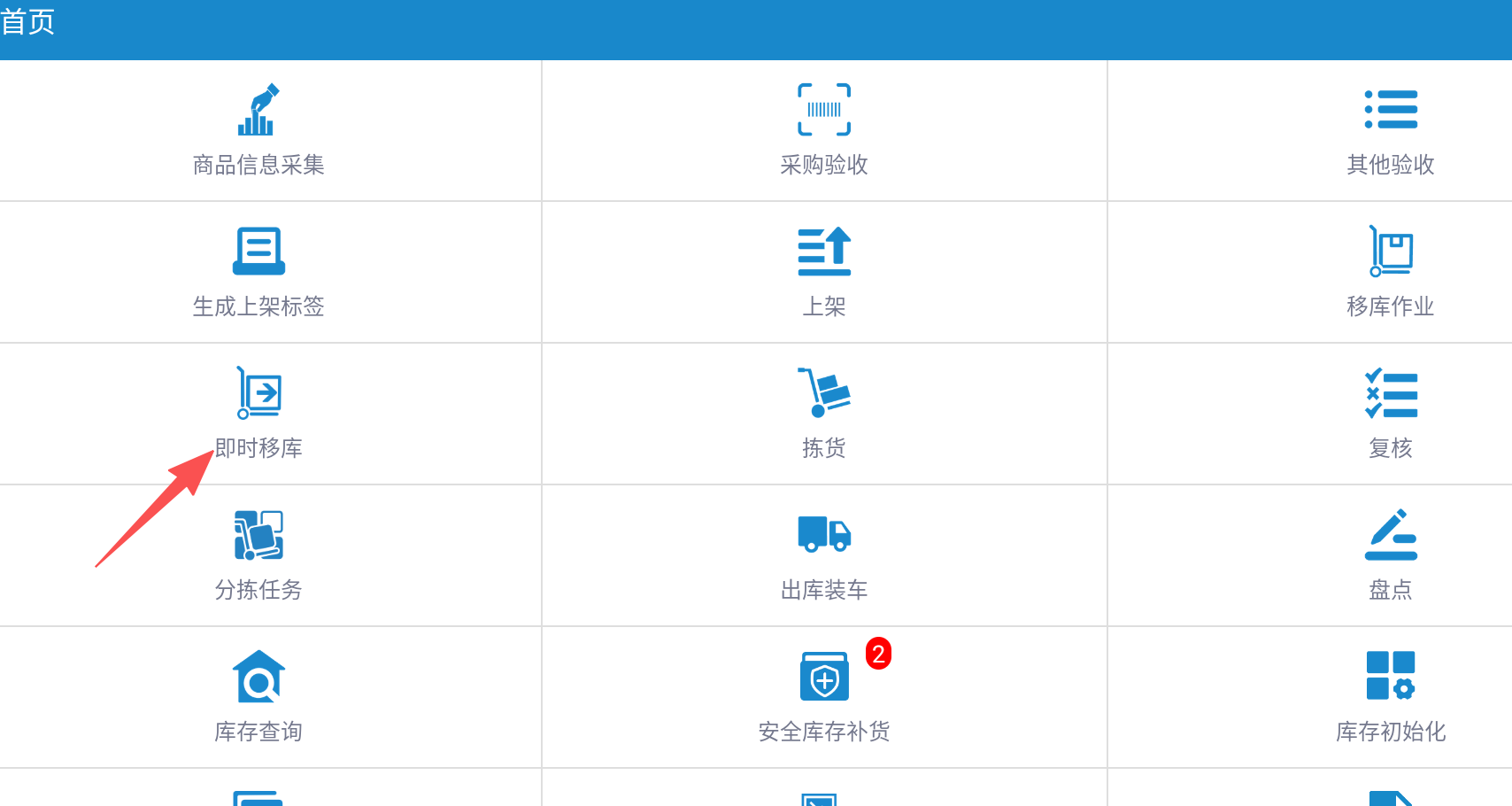The height and width of the screenshot is (806, 1512).
Task: Tap the 即时移库 text label
Action: coord(258,448)
